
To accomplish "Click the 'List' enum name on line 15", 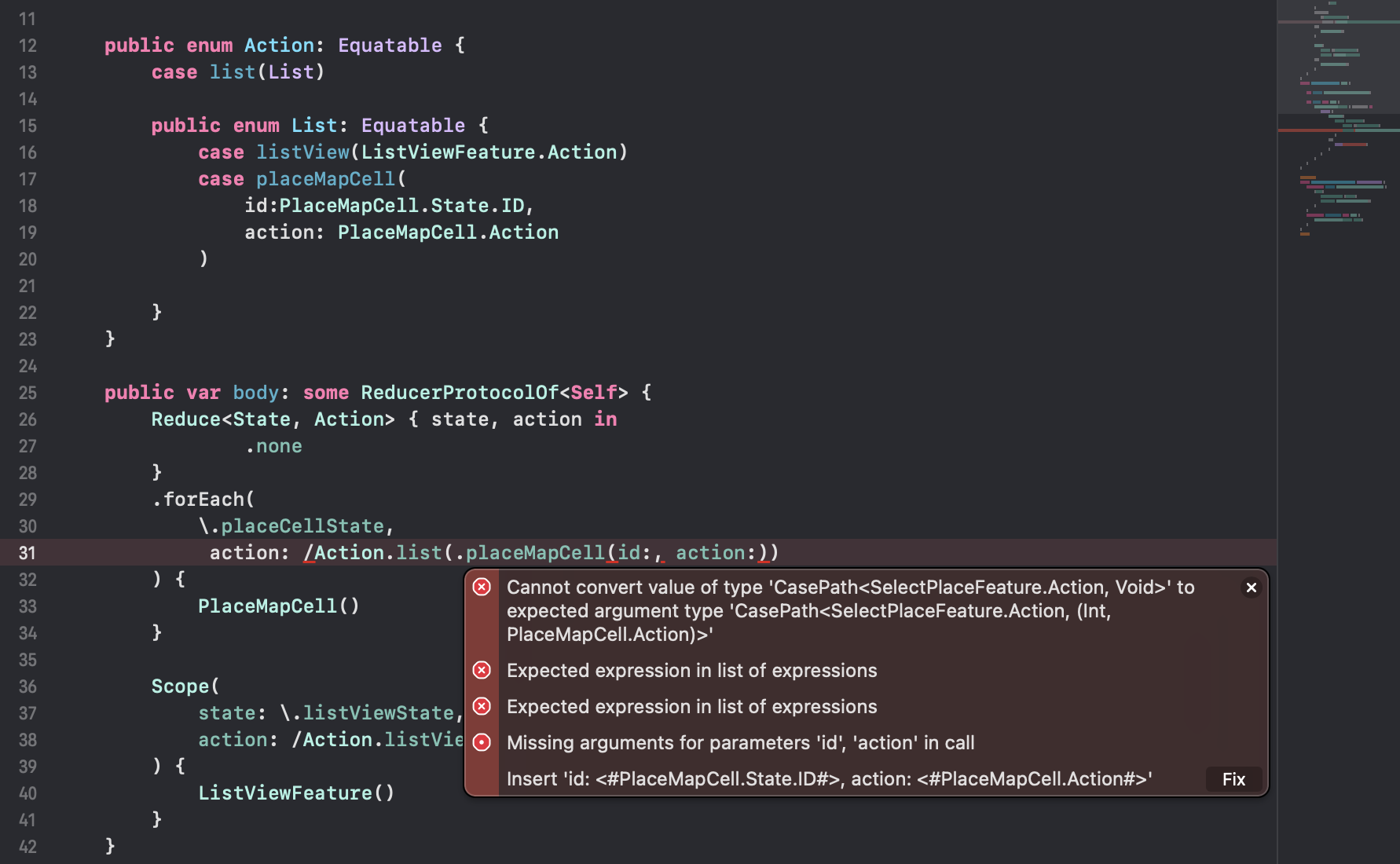I will (314, 126).
